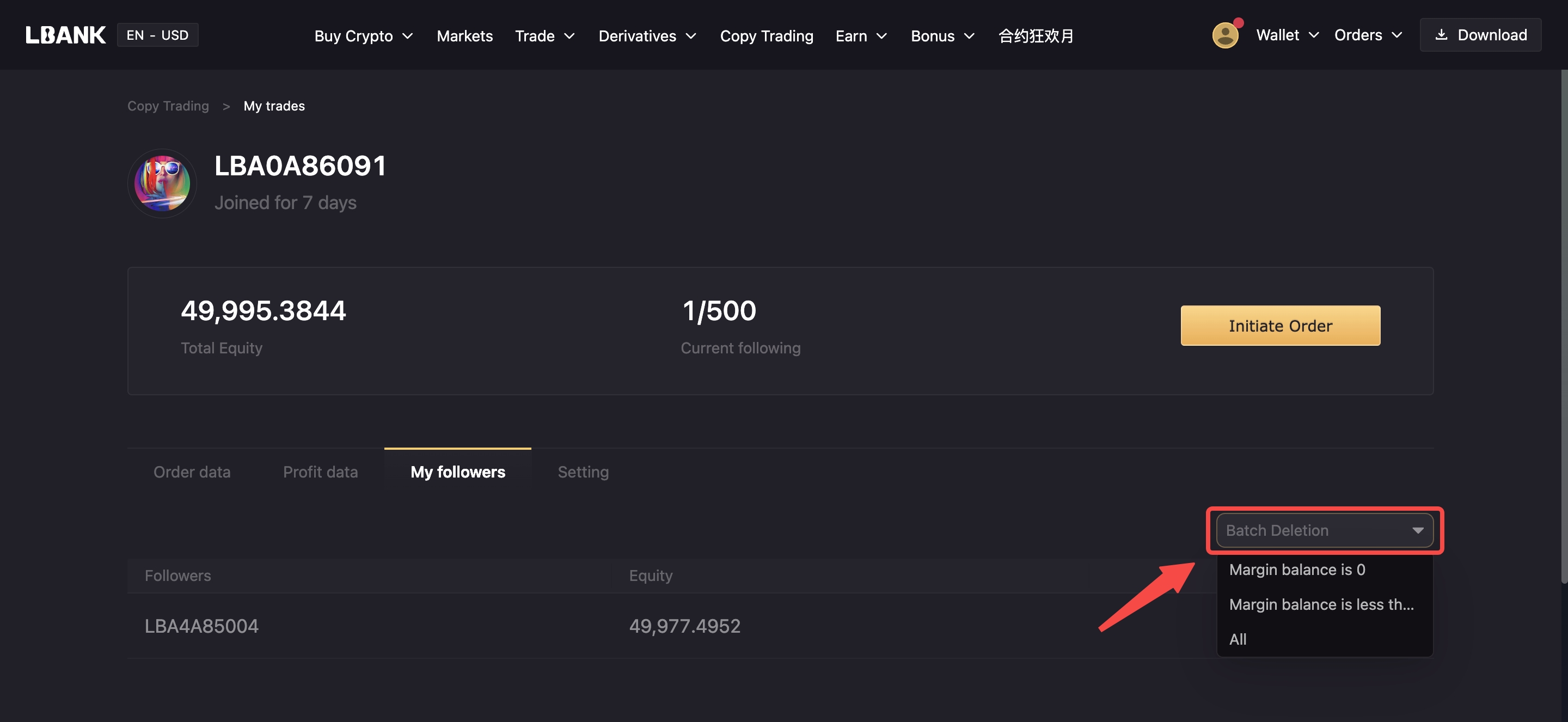Click the Initiate Order button
Screen dimensions: 1568x722
pos(1280,326)
